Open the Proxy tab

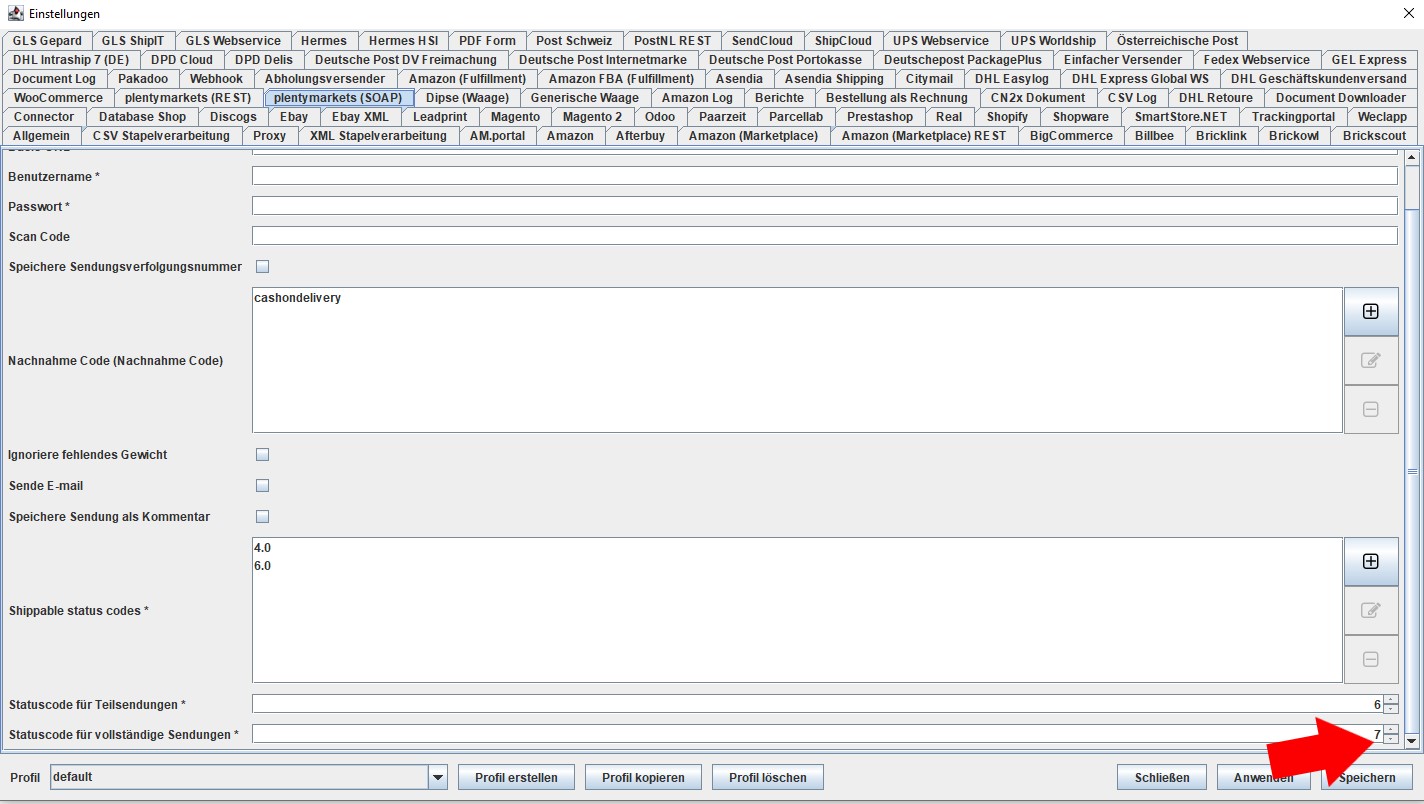(269, 136)
